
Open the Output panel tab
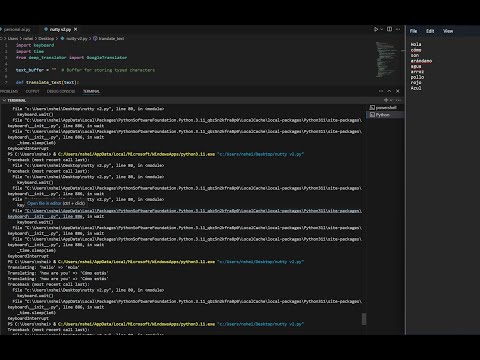32,91
